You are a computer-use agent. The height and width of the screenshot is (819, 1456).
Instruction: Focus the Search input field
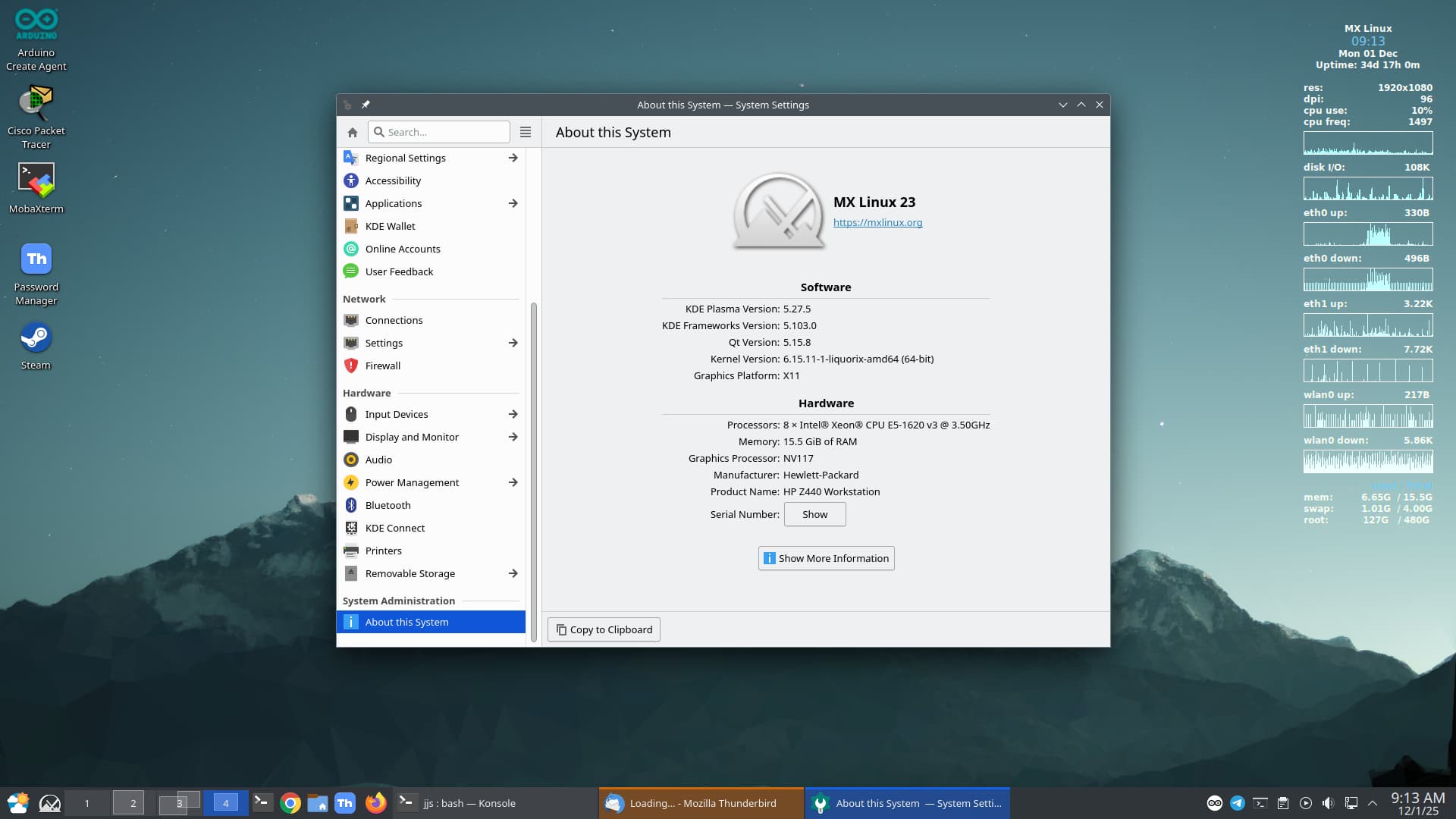pos(446,132)
